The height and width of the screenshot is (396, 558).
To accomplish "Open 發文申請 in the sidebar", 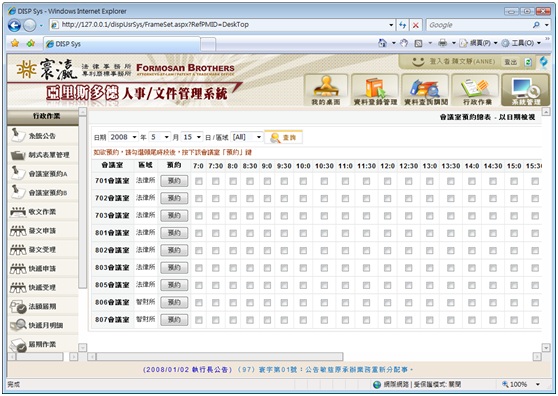I will [x=42, y=231].
